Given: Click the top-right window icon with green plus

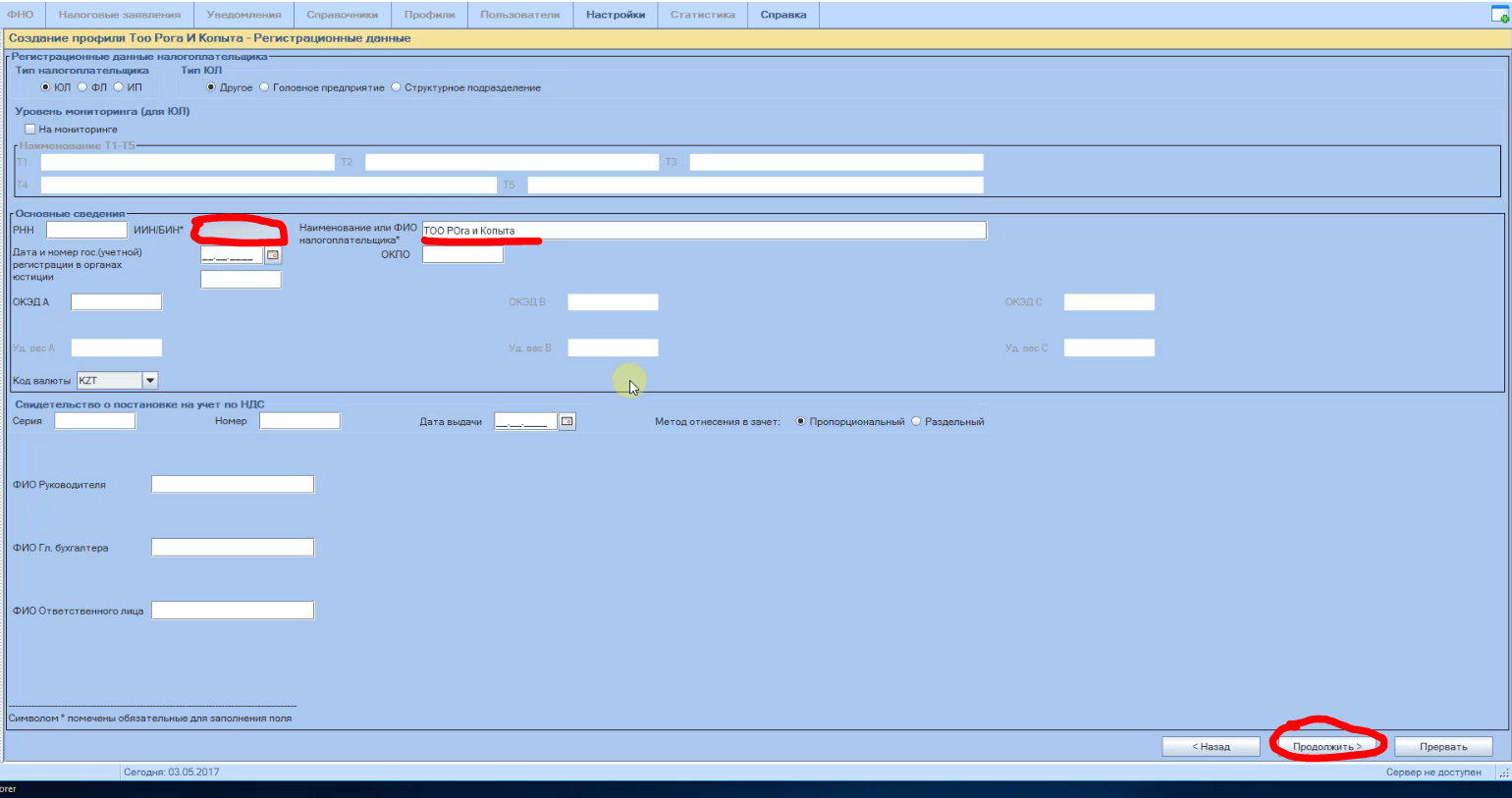Looking at the screenshot, I should 1499,14.
